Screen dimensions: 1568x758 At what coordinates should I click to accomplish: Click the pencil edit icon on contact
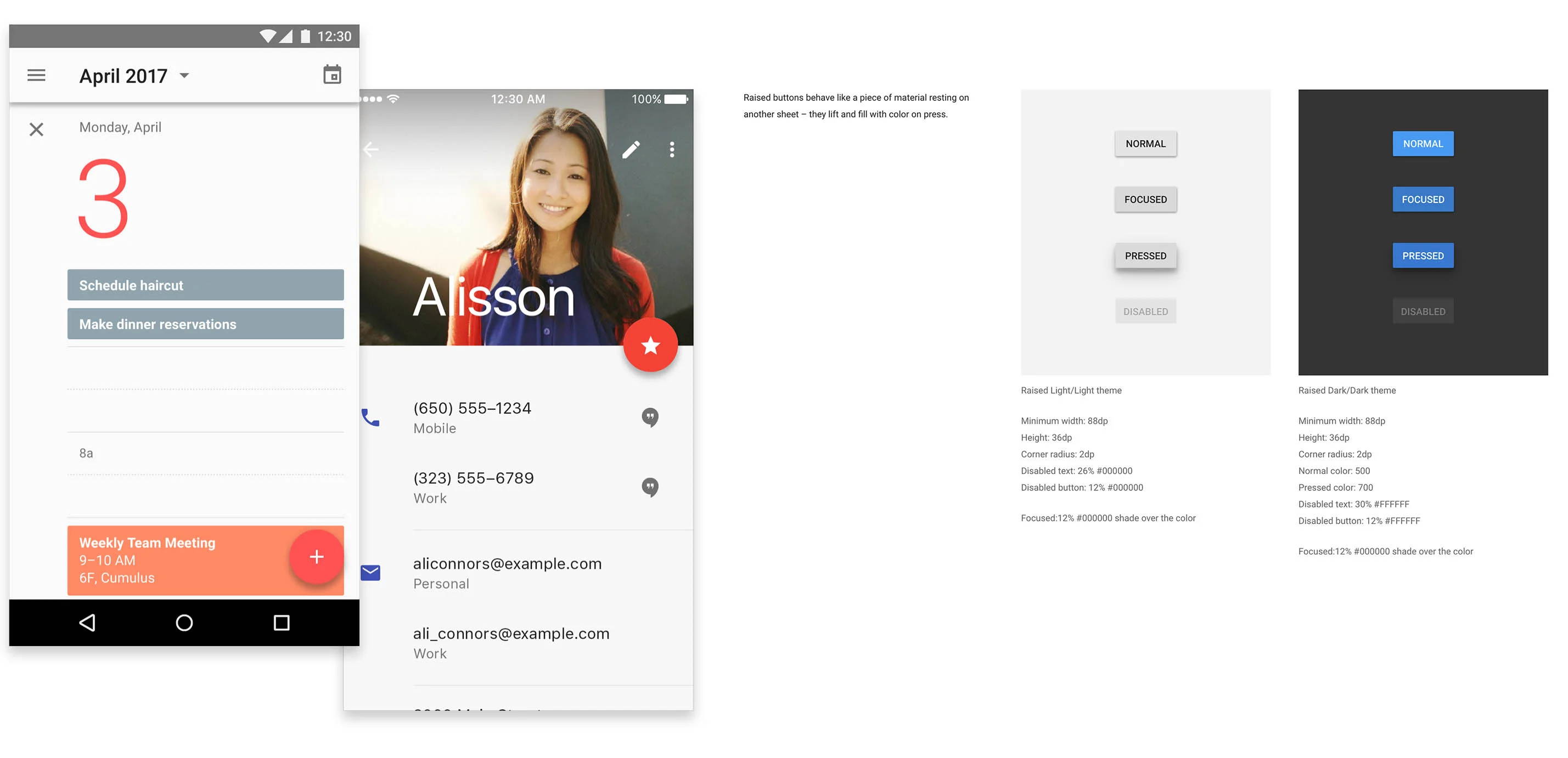pos(631,150)
